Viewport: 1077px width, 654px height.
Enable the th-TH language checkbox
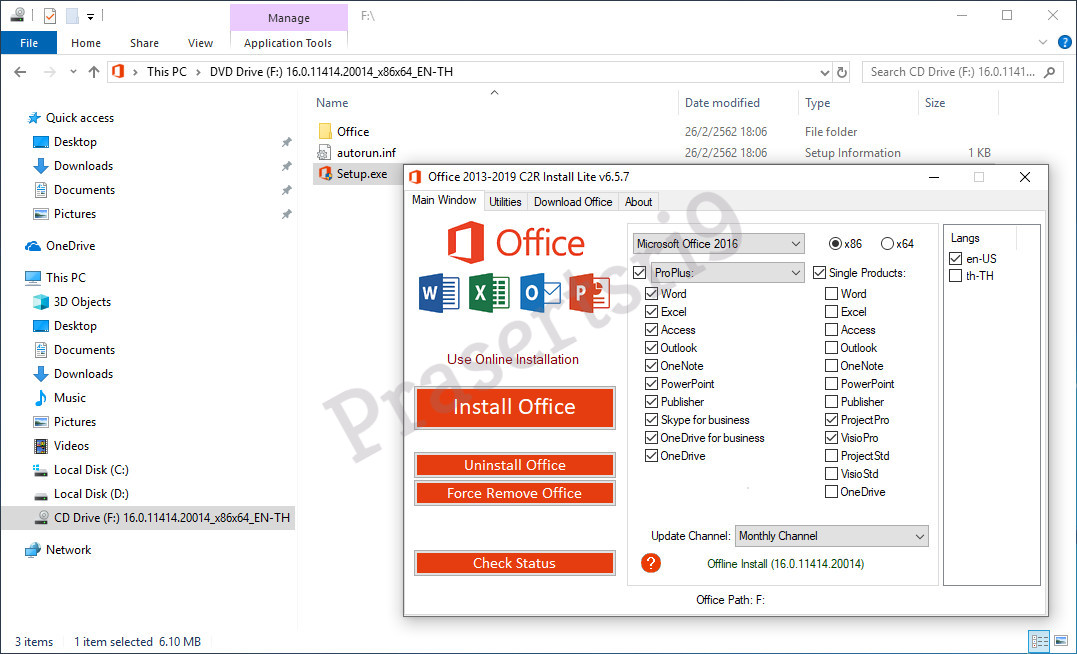(x=955, y=275)
